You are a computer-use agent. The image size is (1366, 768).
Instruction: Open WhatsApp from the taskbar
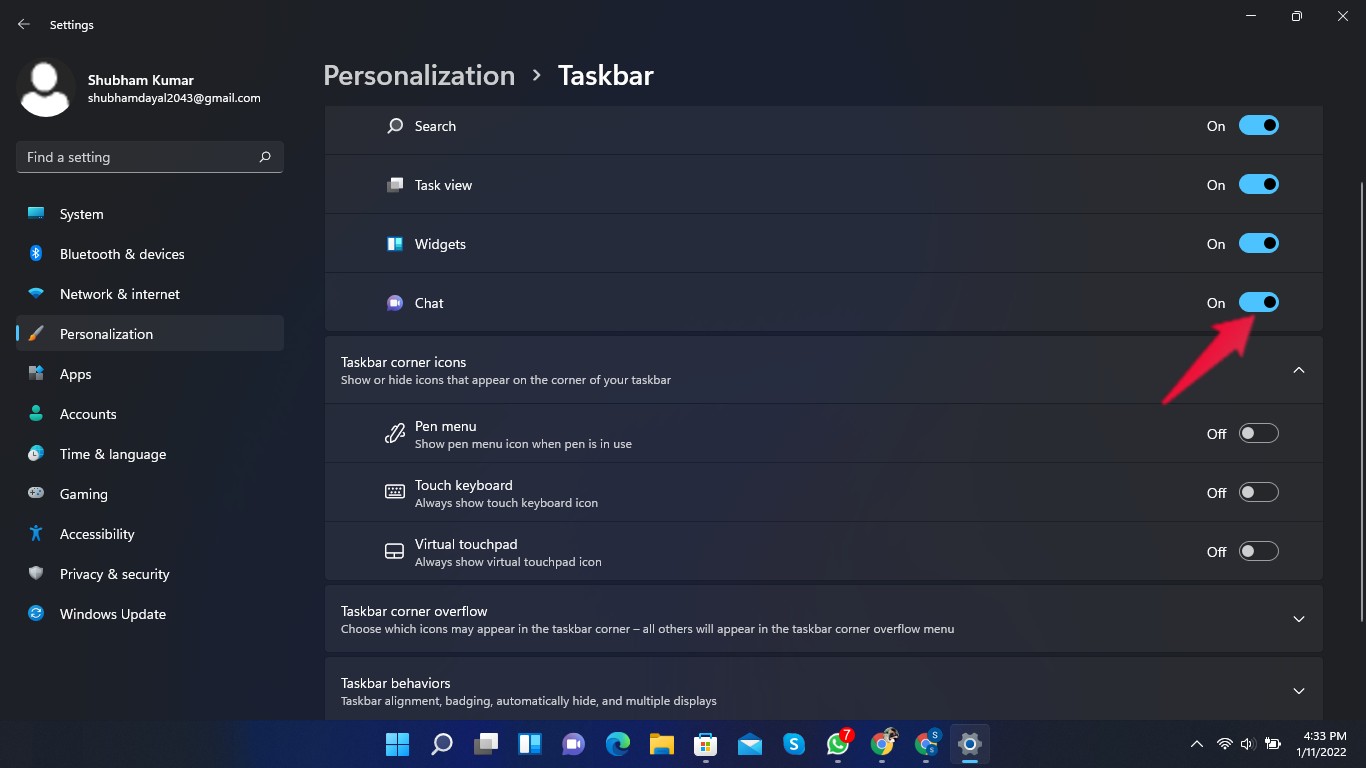click(838, 744)
